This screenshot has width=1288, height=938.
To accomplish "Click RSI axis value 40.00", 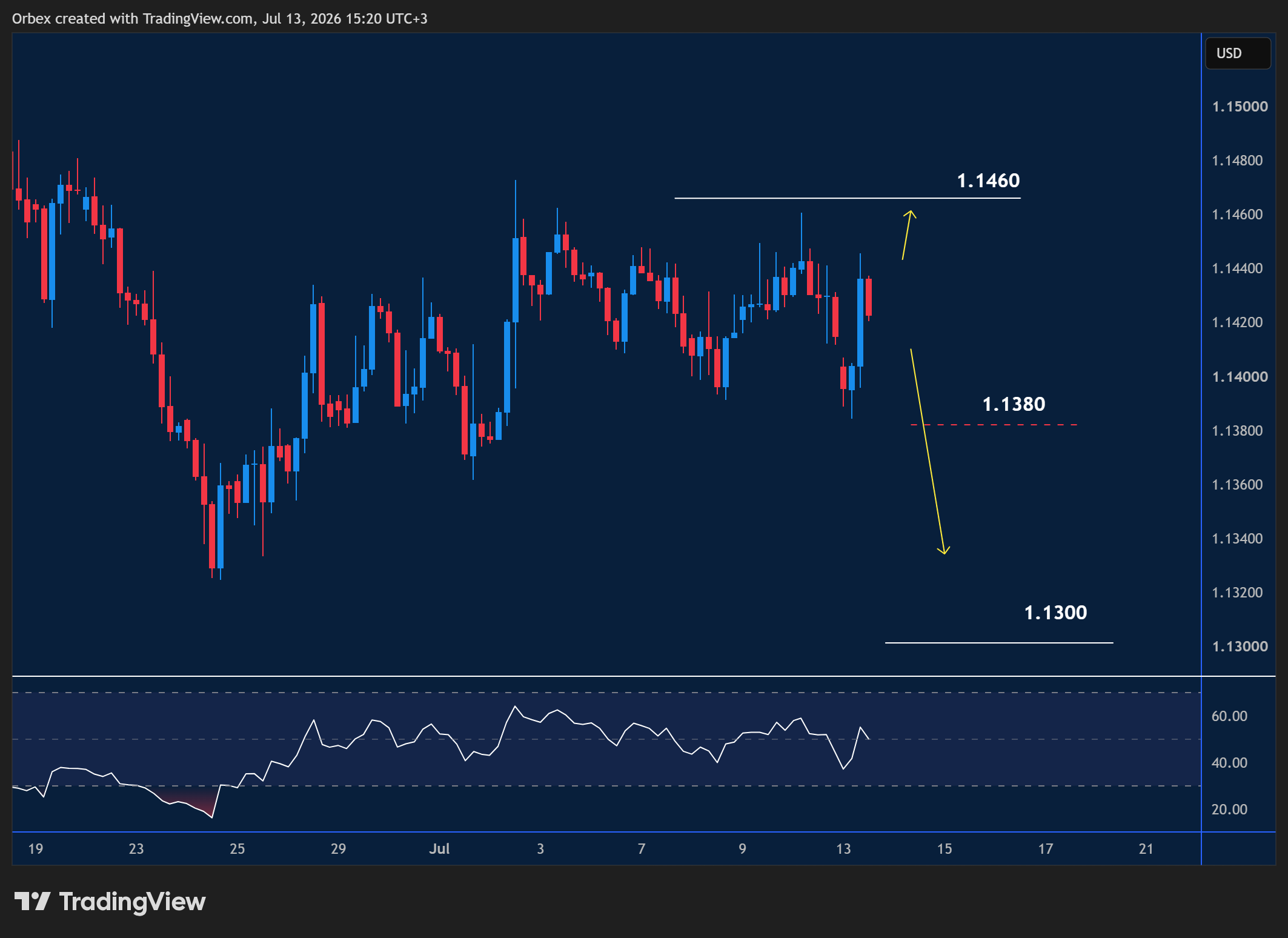I will (x=1229, y=763).
